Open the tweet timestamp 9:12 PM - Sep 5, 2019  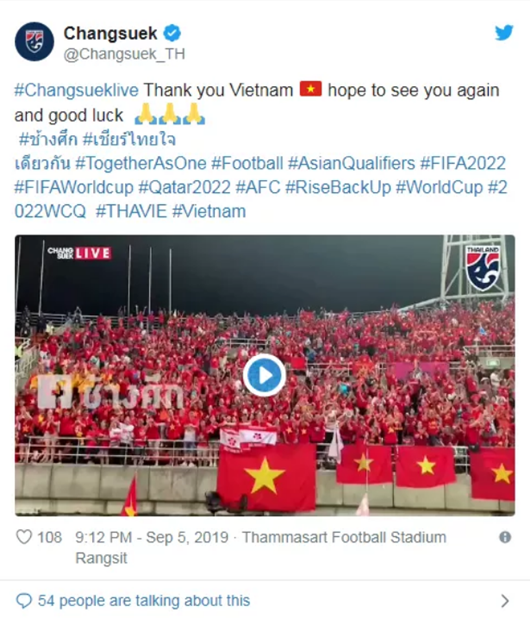152,537
